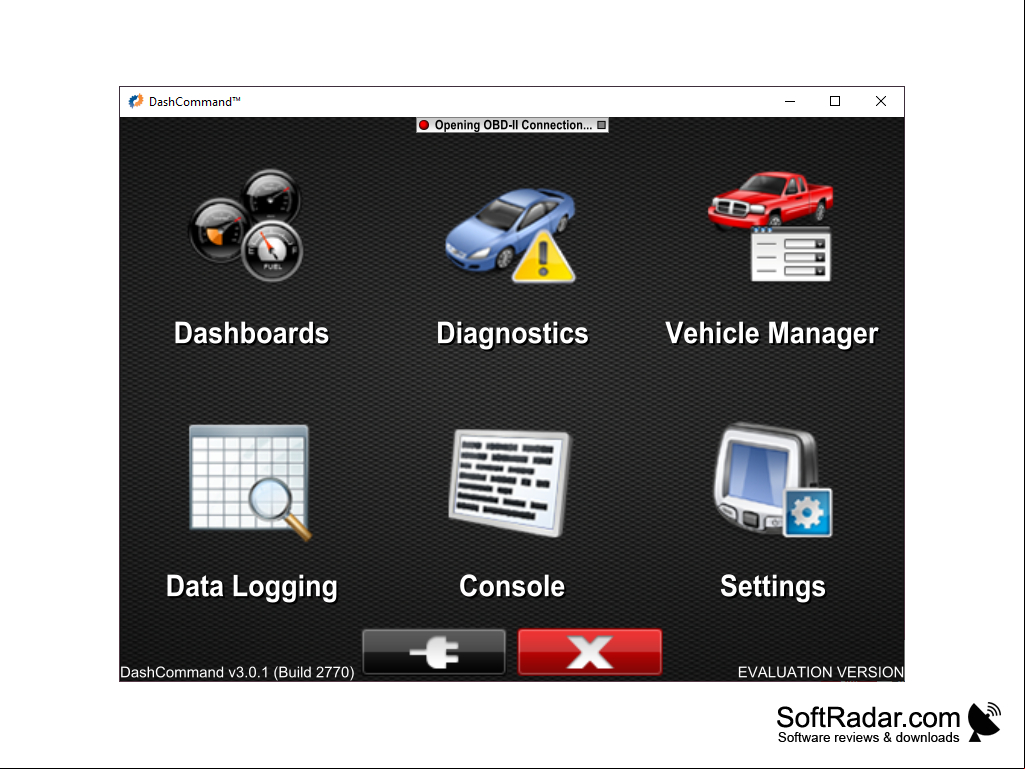Click the DashCommand title bar logo

tap(136, 101)
